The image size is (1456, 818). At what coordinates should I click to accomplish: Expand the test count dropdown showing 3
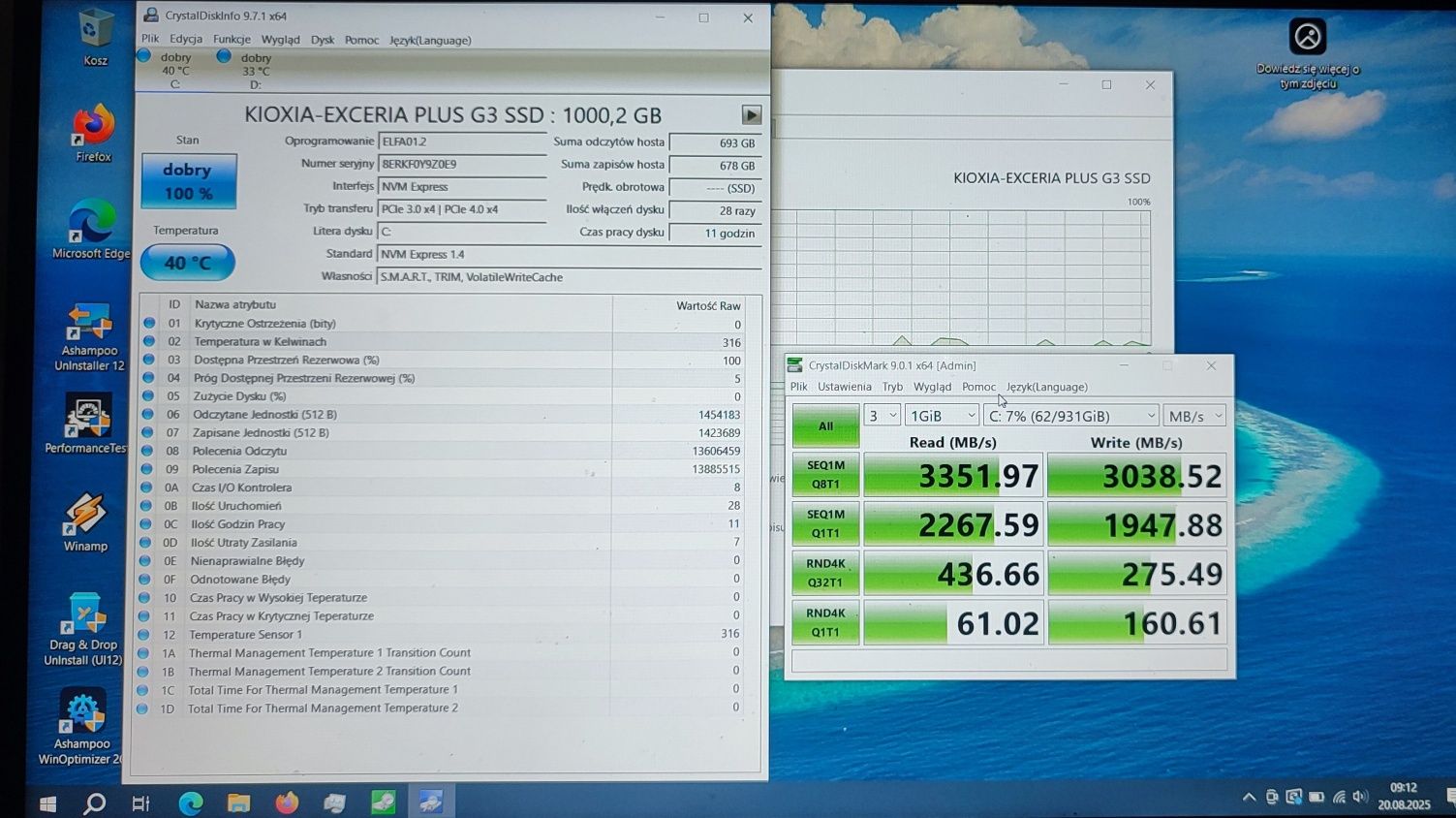(882, 415)
